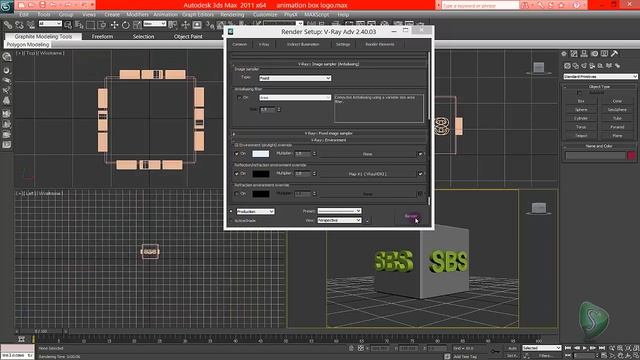Toggle Refraction environment override On checkbox
640x360 pixels.
(x=237, y=193)
